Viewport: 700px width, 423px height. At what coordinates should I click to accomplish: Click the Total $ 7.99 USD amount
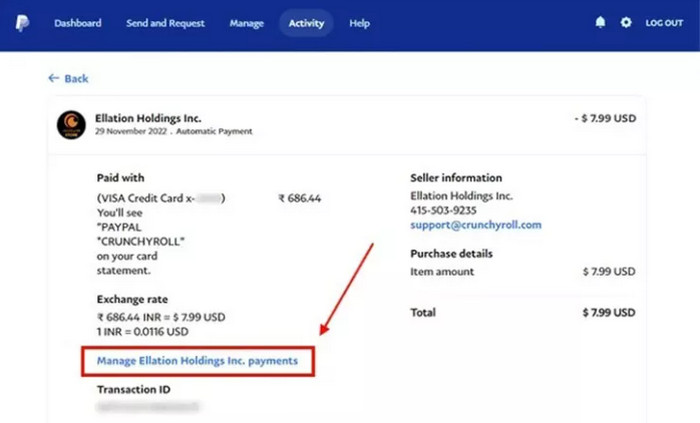[x=609, y=313]
